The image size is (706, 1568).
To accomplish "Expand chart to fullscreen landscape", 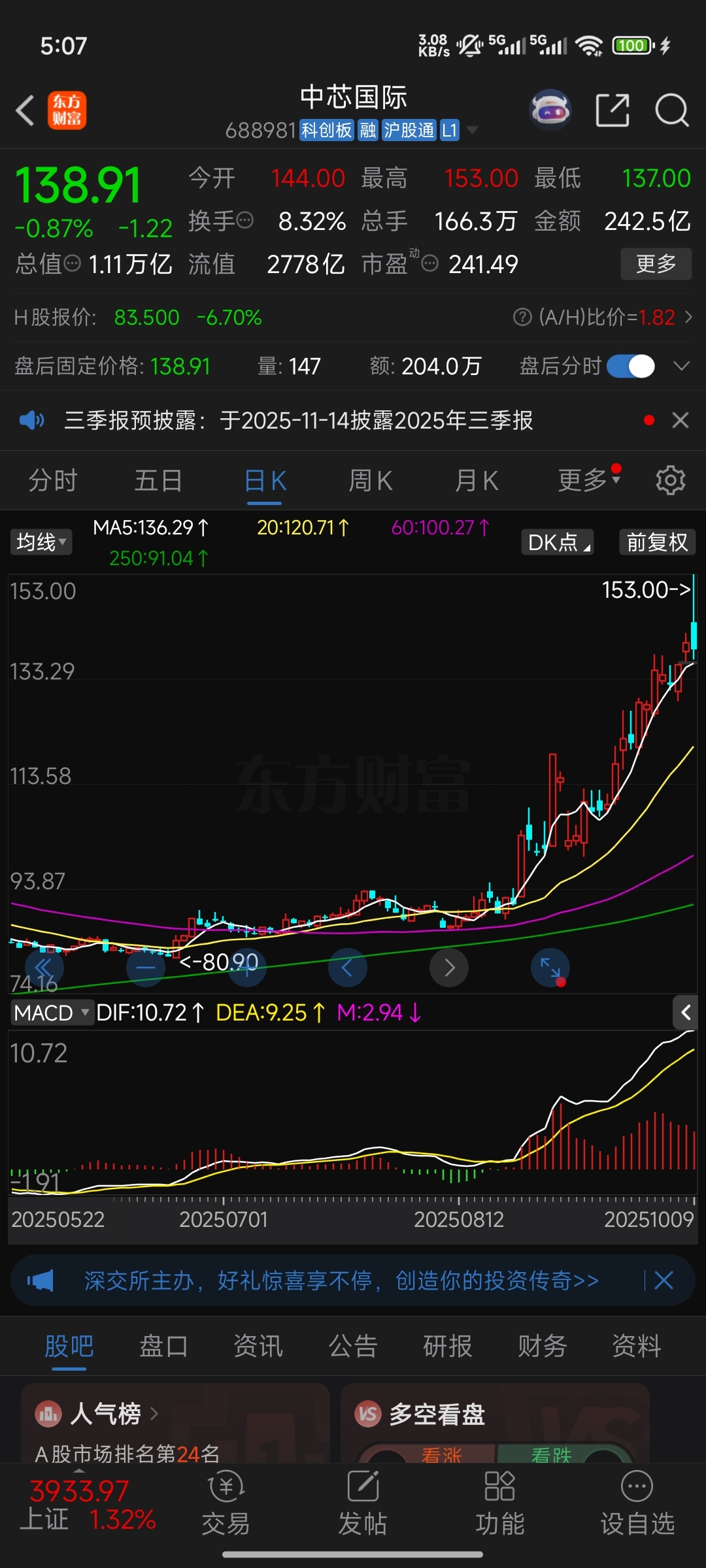I will [x=550, y=968].
